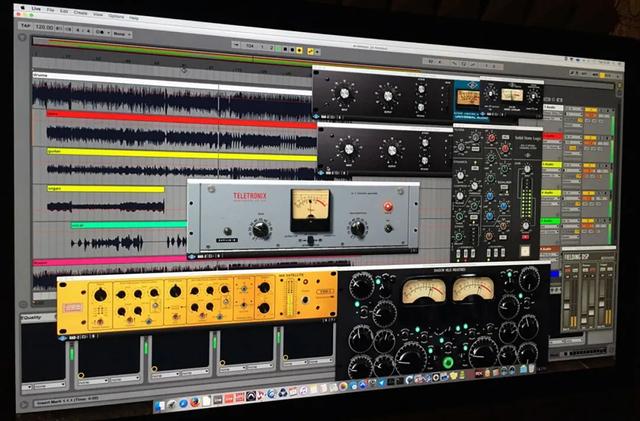Screen dimensions: 640x421
Task: Open Finder from the Dock
Action: [x=159, y=406]
